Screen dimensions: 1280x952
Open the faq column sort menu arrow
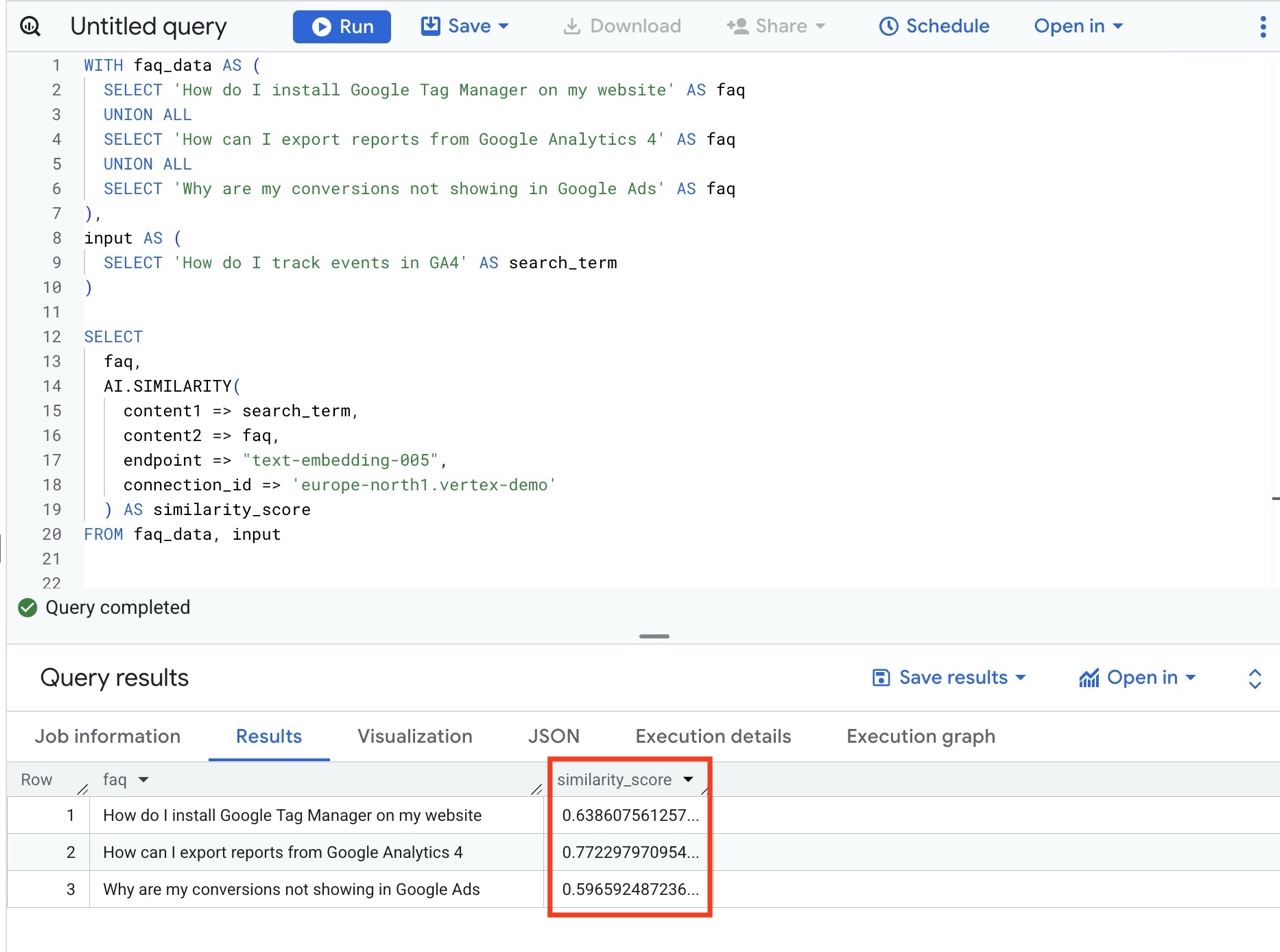(143, 780)
